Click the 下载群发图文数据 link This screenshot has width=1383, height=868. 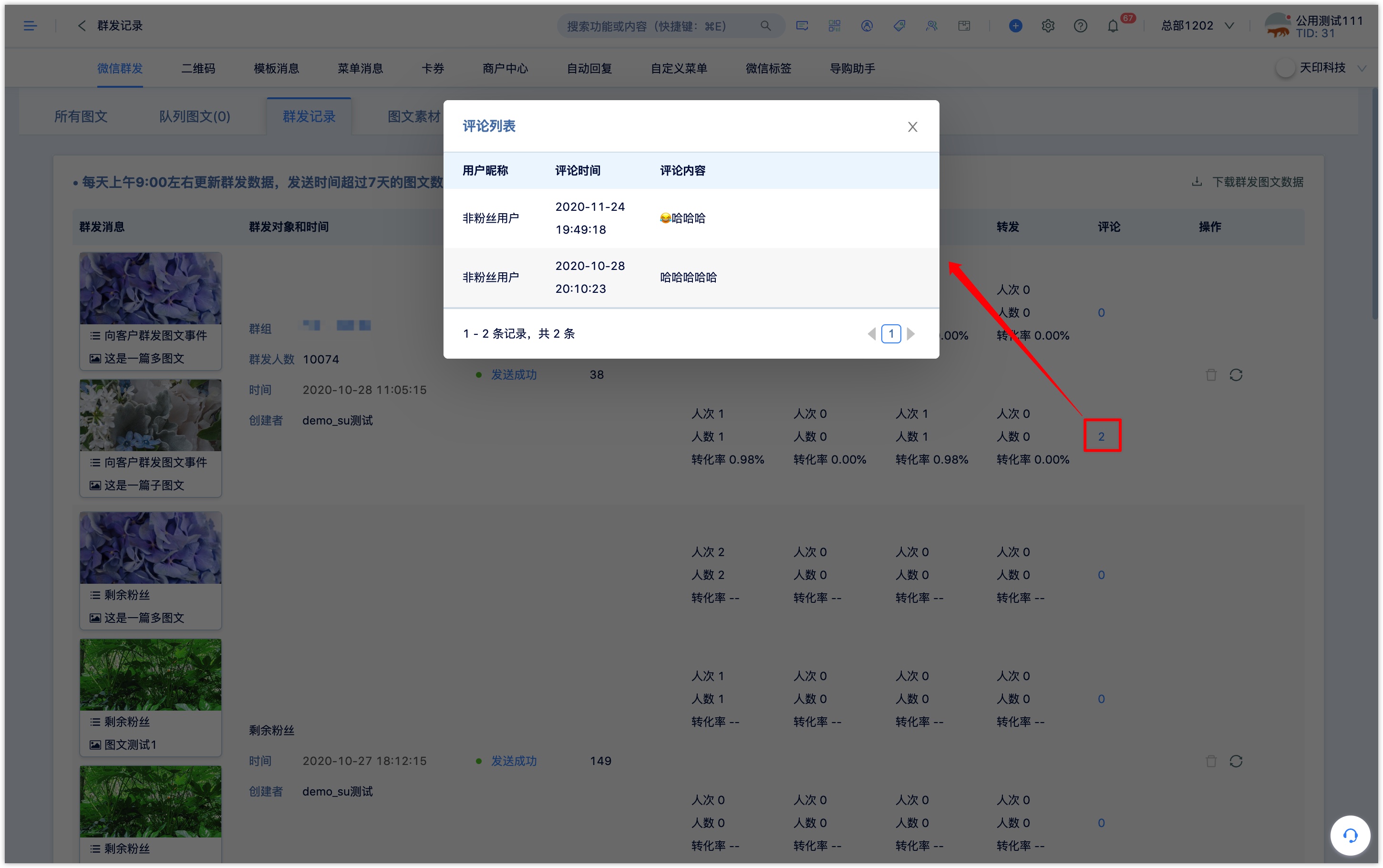[1258, 182]
